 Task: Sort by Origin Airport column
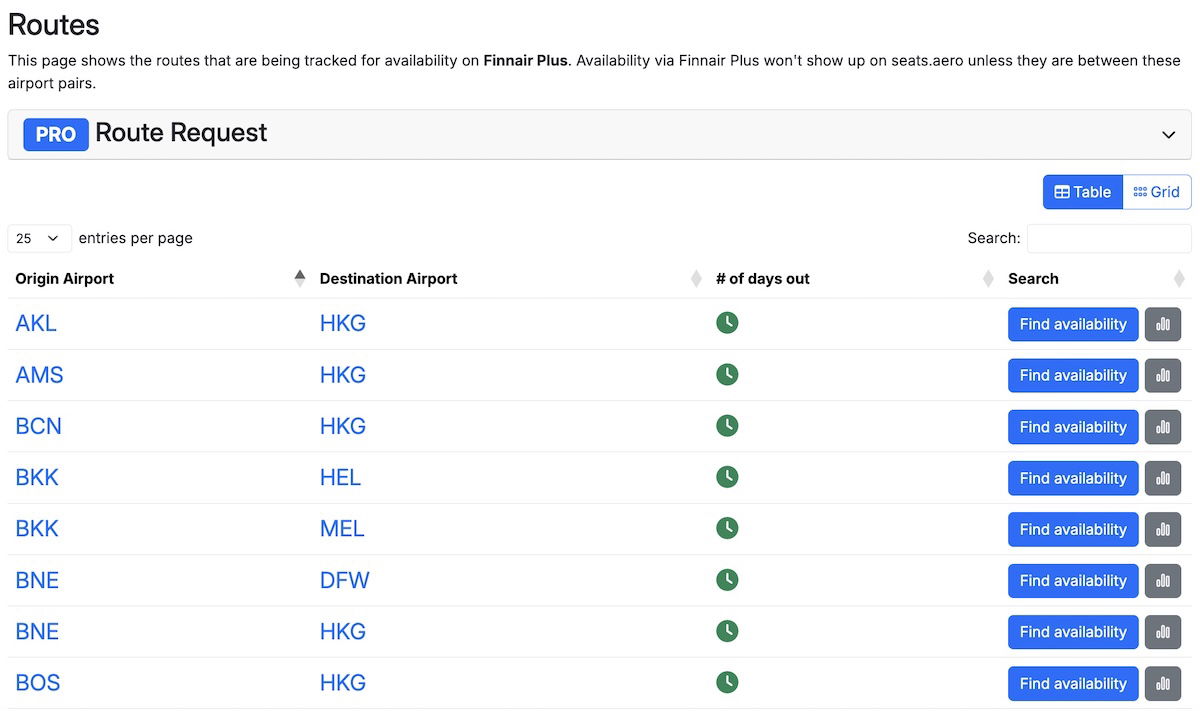tap(65, 279)
